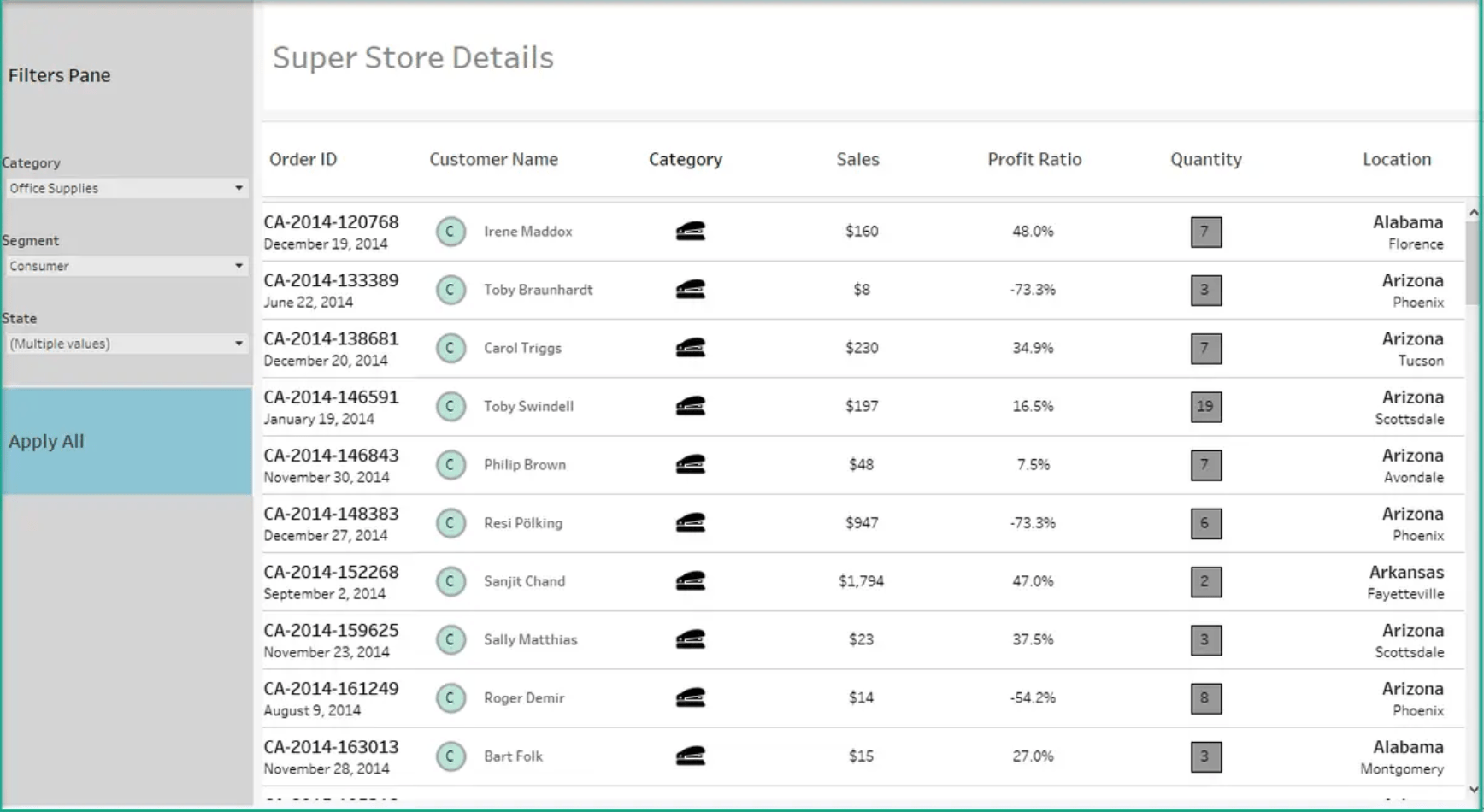Select order ID CA-2014-152268

click(x=331, y=572)
